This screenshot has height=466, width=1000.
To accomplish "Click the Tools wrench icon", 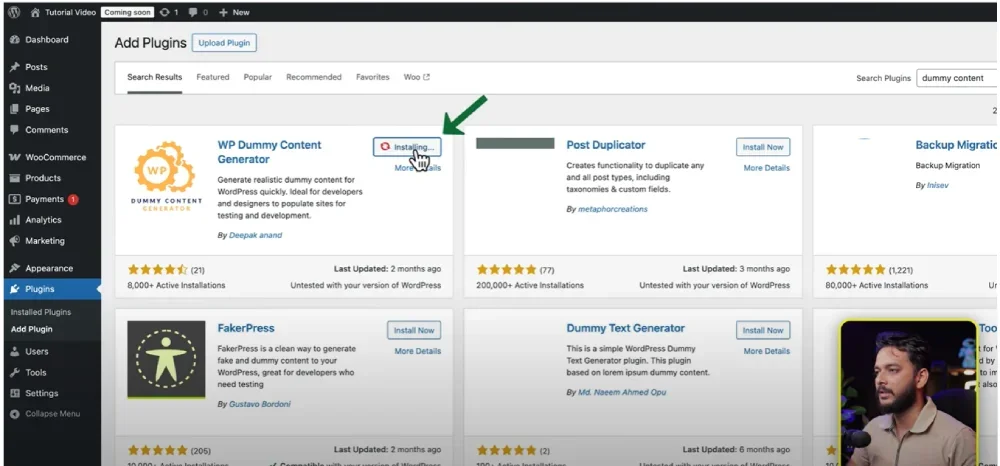I will click(15, 372).
